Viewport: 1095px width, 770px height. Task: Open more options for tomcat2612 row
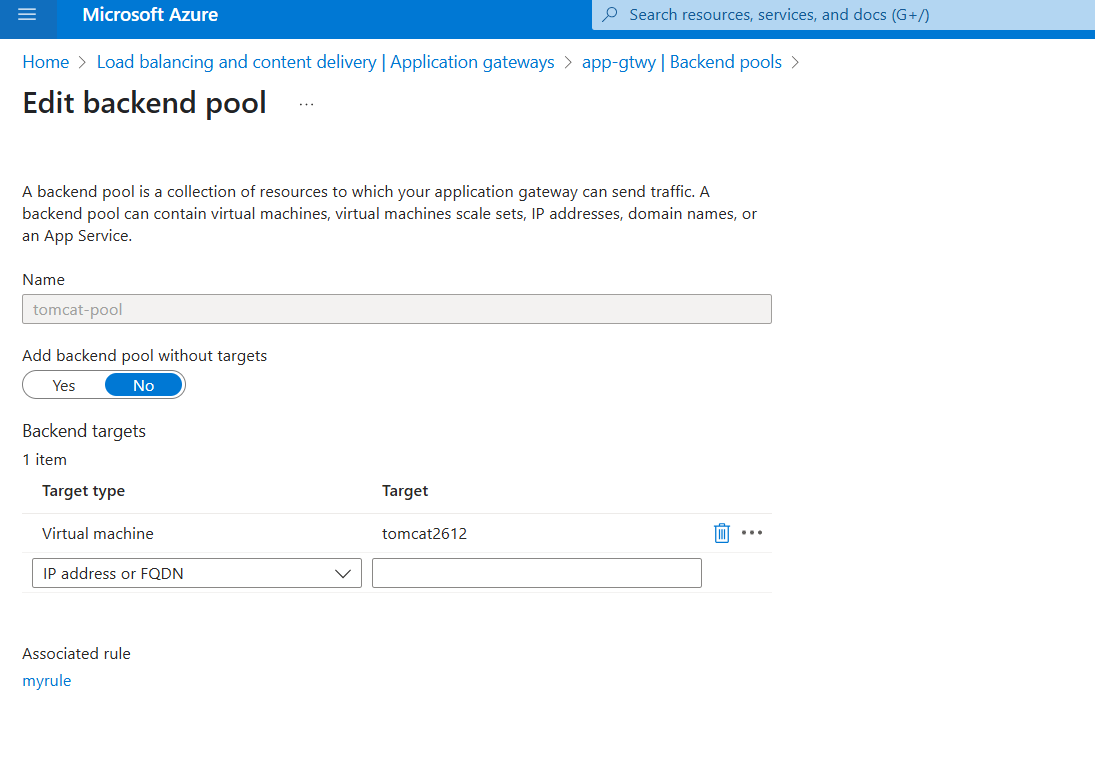pos(752,533)
